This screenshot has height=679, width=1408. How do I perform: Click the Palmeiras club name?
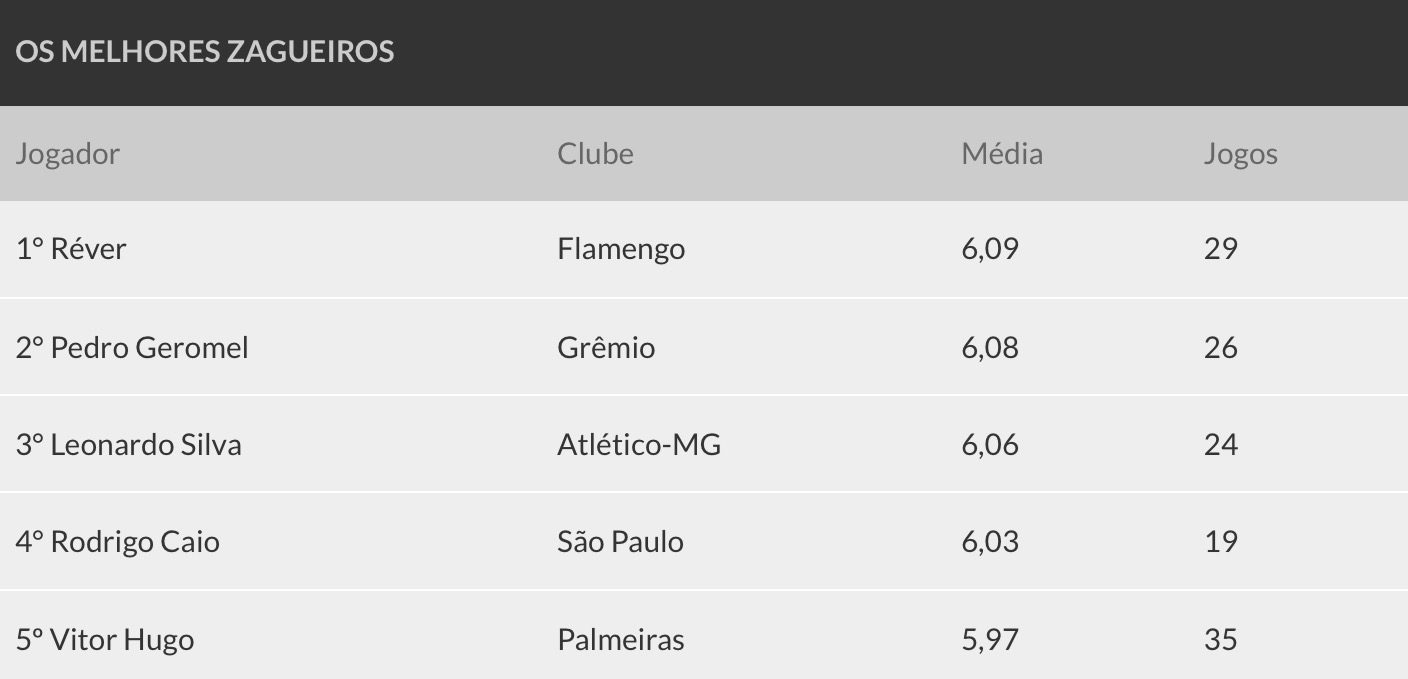click(621, 639)
